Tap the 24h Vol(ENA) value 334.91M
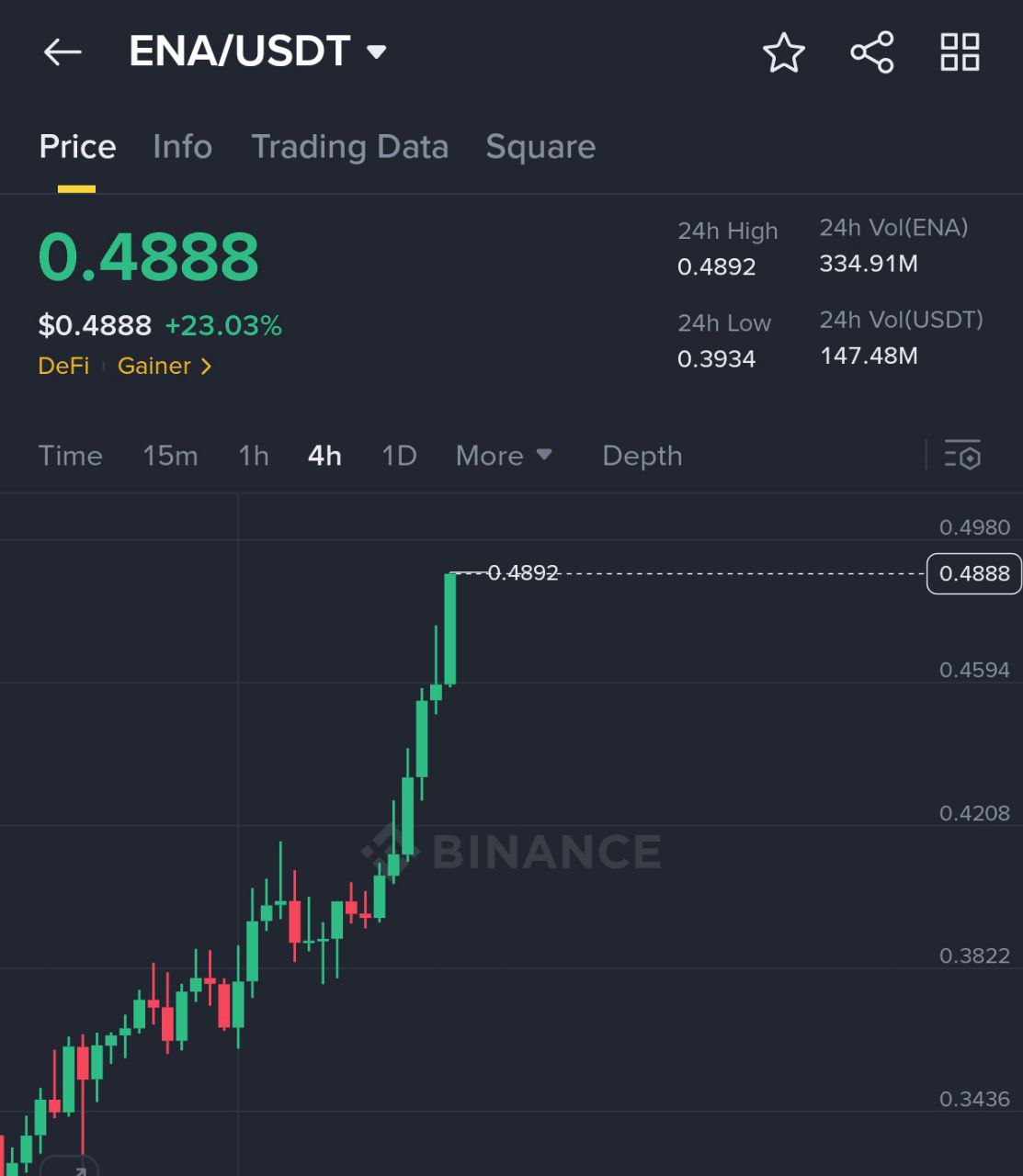Image resolution: width=1023 pixels, height=1176 pixels. [869, 264]
